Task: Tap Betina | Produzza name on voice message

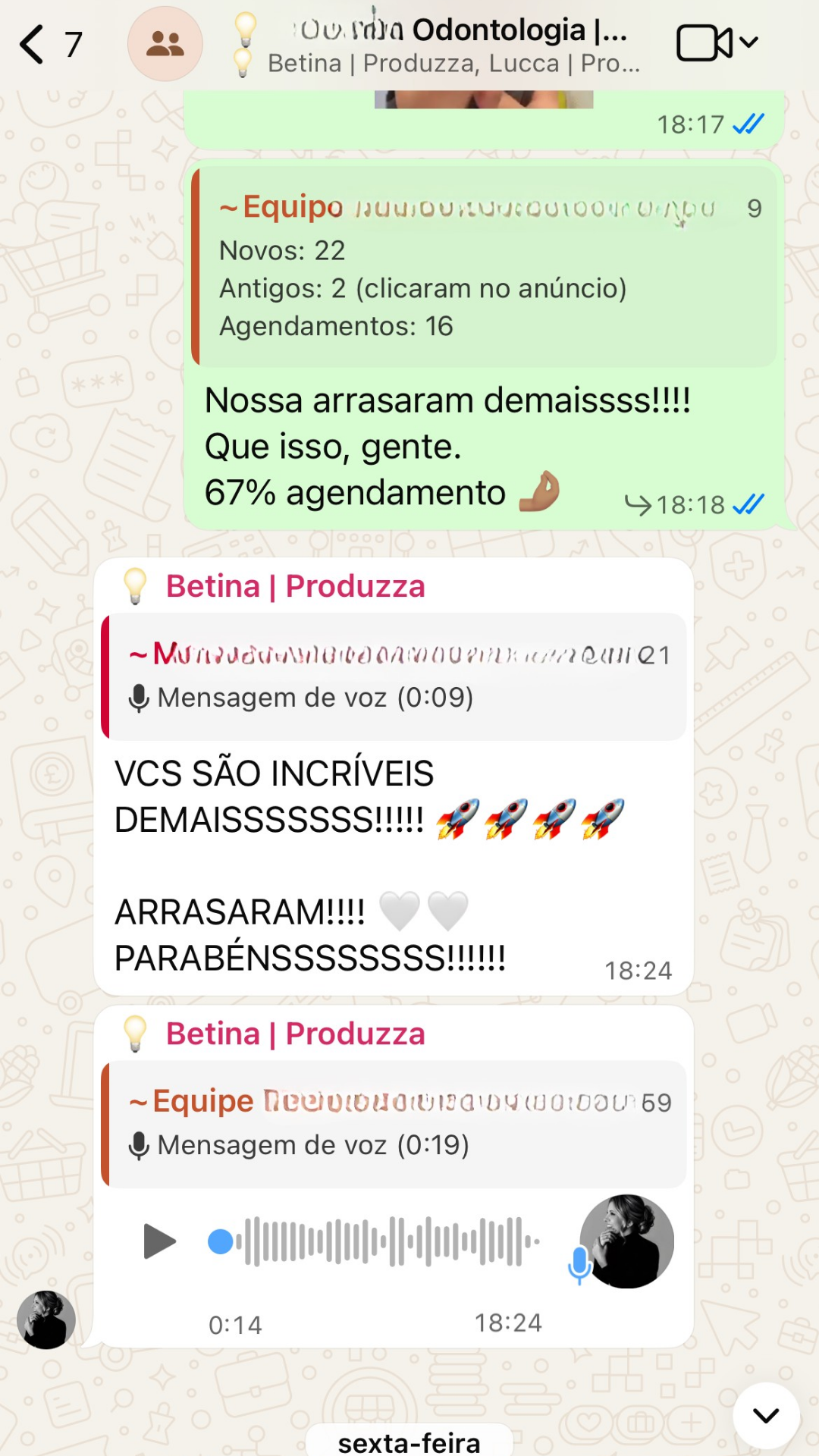Action: 295,1034
